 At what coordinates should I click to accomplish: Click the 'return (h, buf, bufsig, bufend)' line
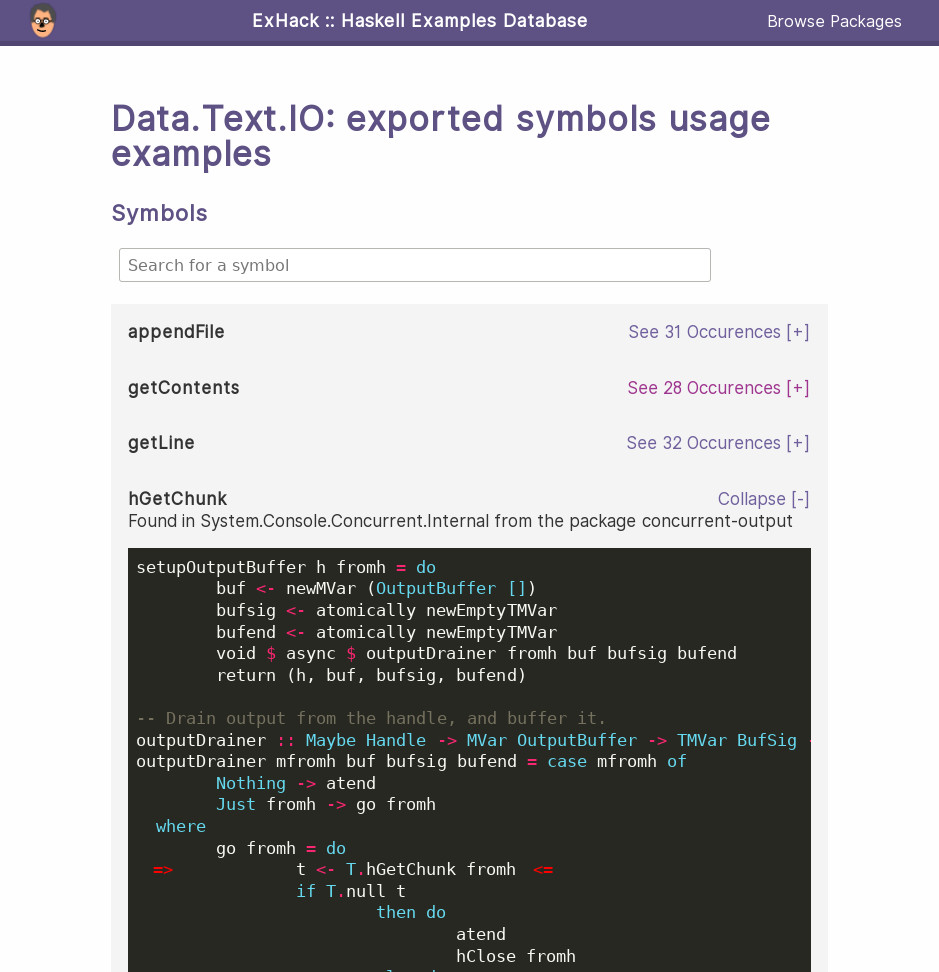point(371,675)
